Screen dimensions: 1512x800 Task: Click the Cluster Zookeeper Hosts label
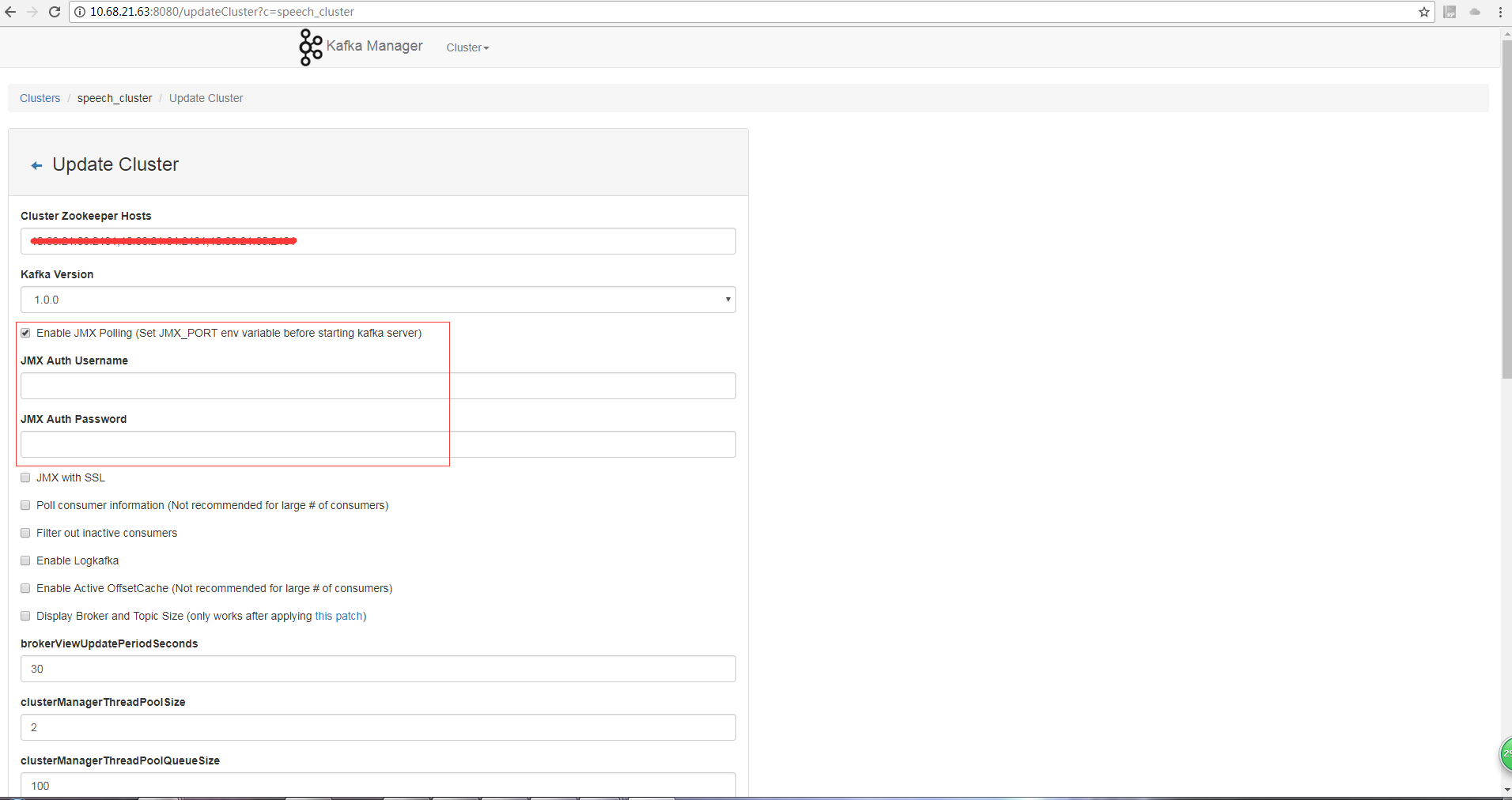[x=86, y=216]
